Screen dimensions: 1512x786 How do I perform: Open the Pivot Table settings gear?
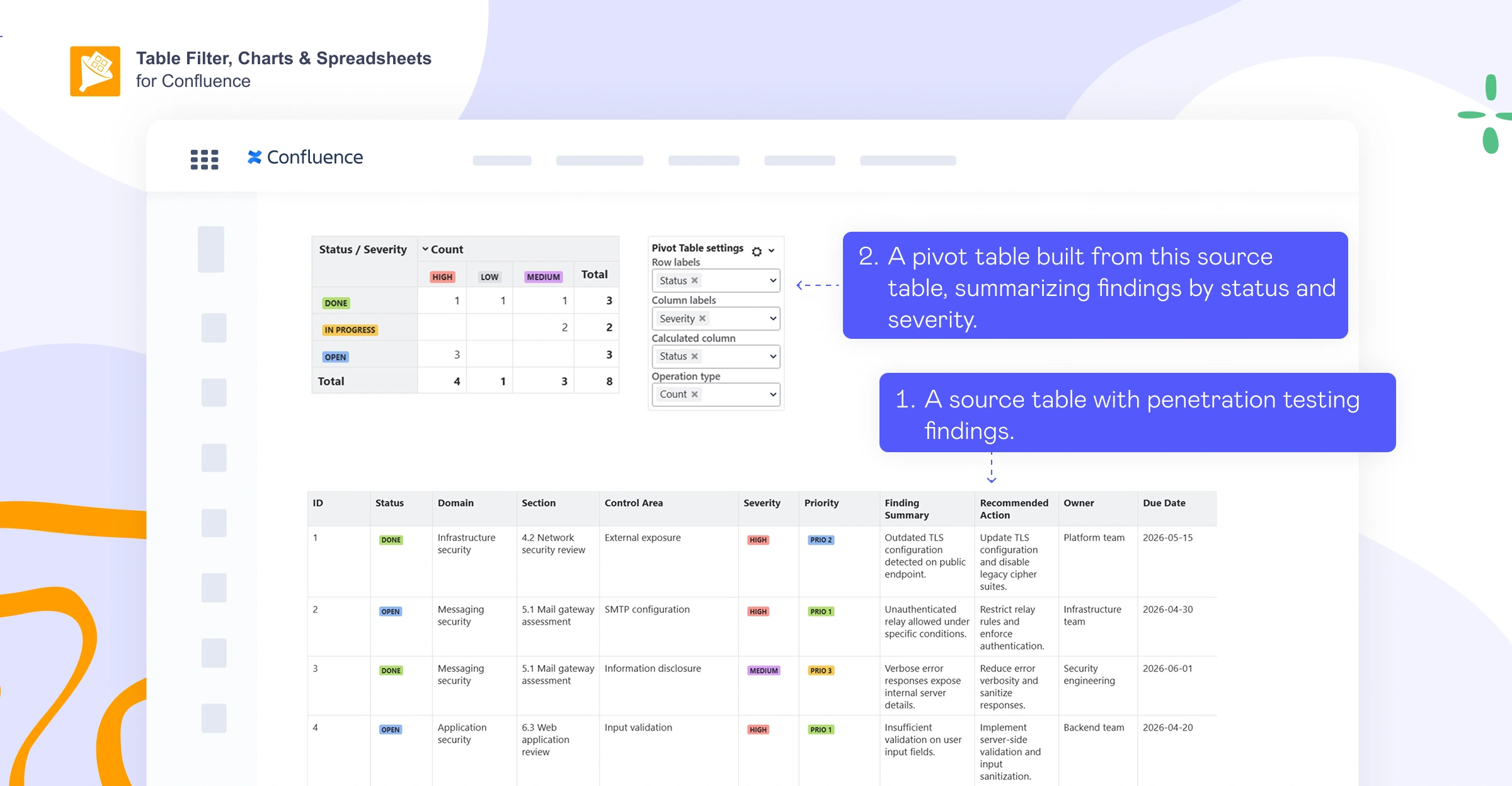[x=757, y=251]
